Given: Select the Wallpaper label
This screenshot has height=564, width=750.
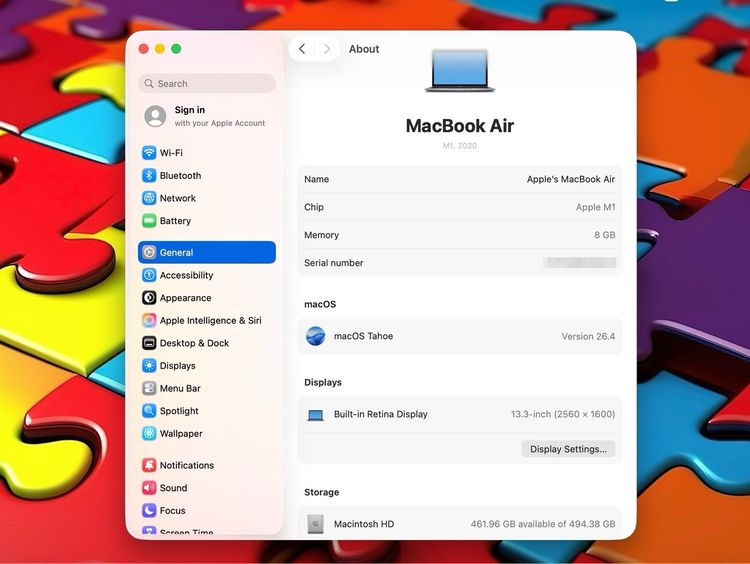Looking at the screenshot, I should pyautogui.click(x=181, y=433).
